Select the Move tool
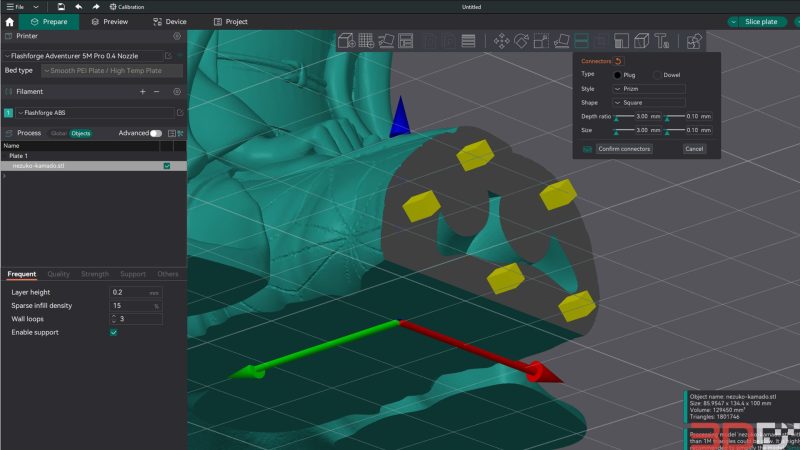The height and width of the screenshot is (450, 800). point(502,41)
